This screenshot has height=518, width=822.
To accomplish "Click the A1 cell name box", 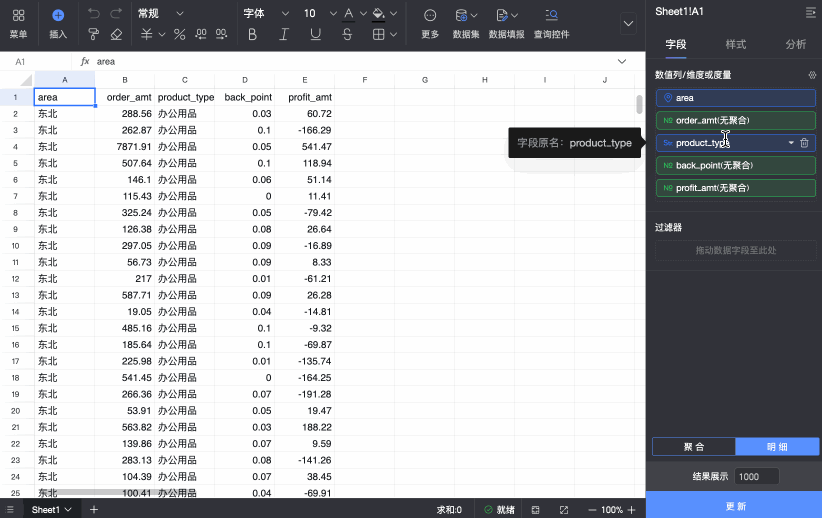I will point(37,62).
